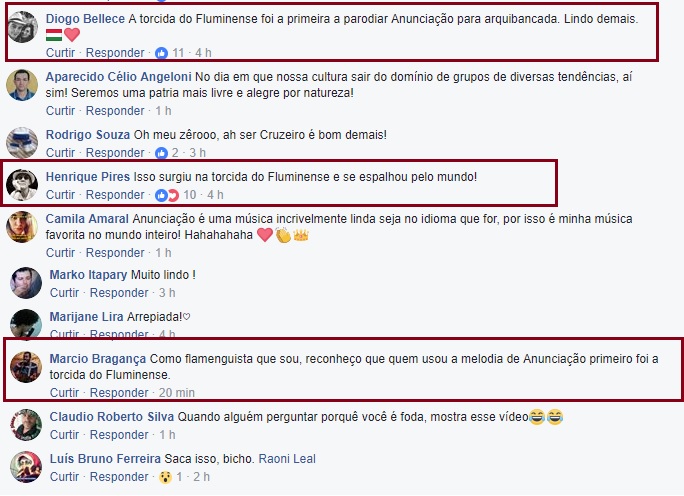Open Aparecido Célio Angeloni's avatar

pos(22,85)
